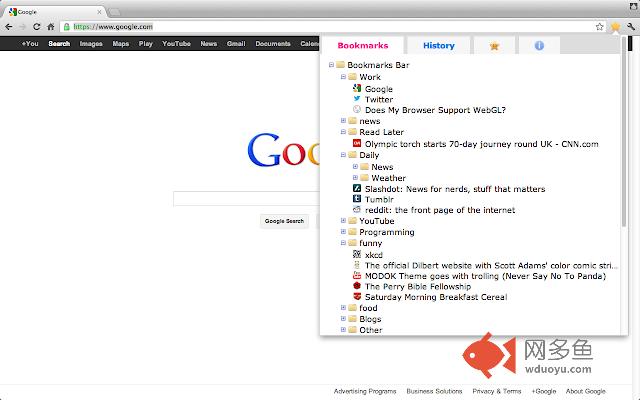Click the WebGL bookmark favicon
The width and height of the screenshot is (640, 400).
click(357, 109)
